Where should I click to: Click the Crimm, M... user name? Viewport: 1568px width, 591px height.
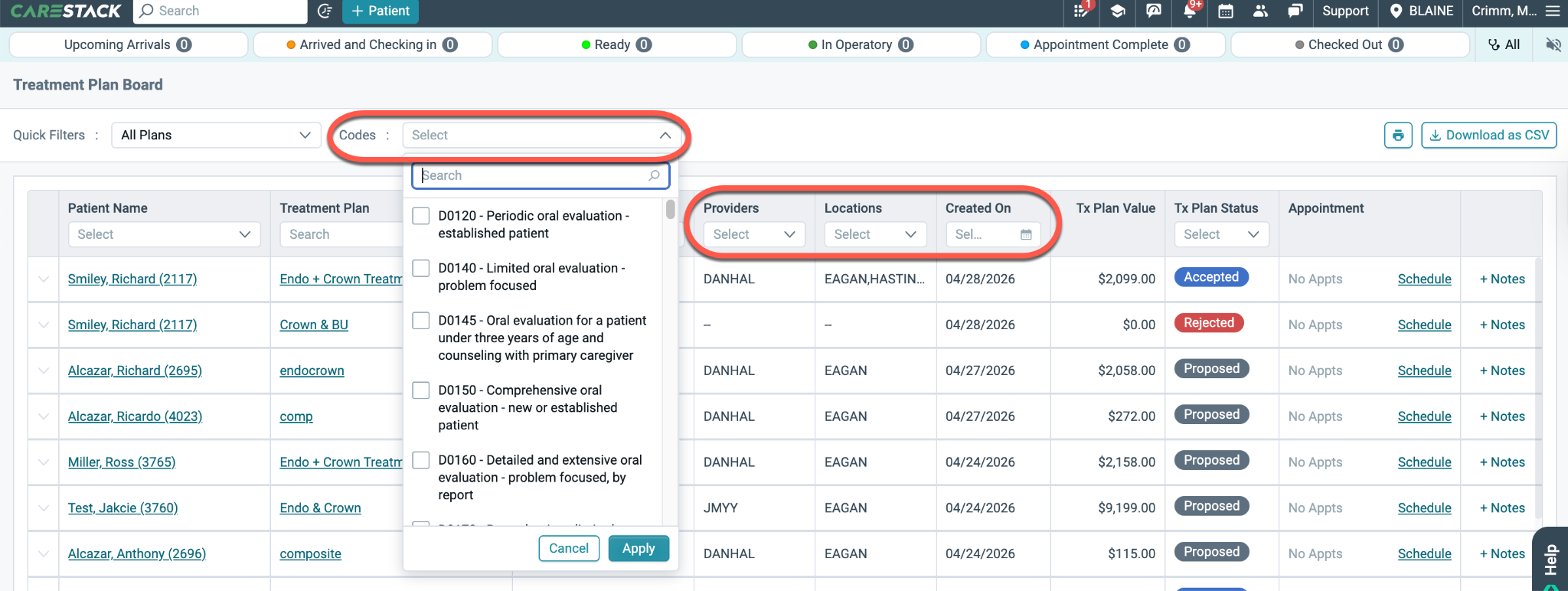(x=1504, y=11)
